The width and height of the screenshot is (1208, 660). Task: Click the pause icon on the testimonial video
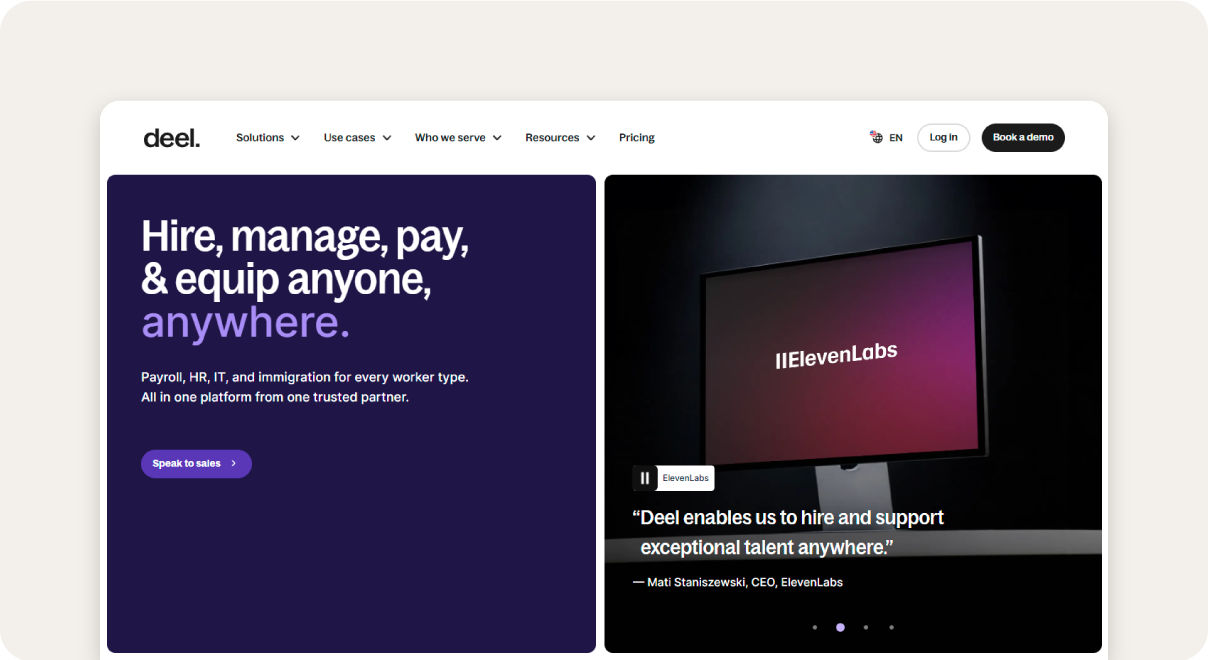645,478
